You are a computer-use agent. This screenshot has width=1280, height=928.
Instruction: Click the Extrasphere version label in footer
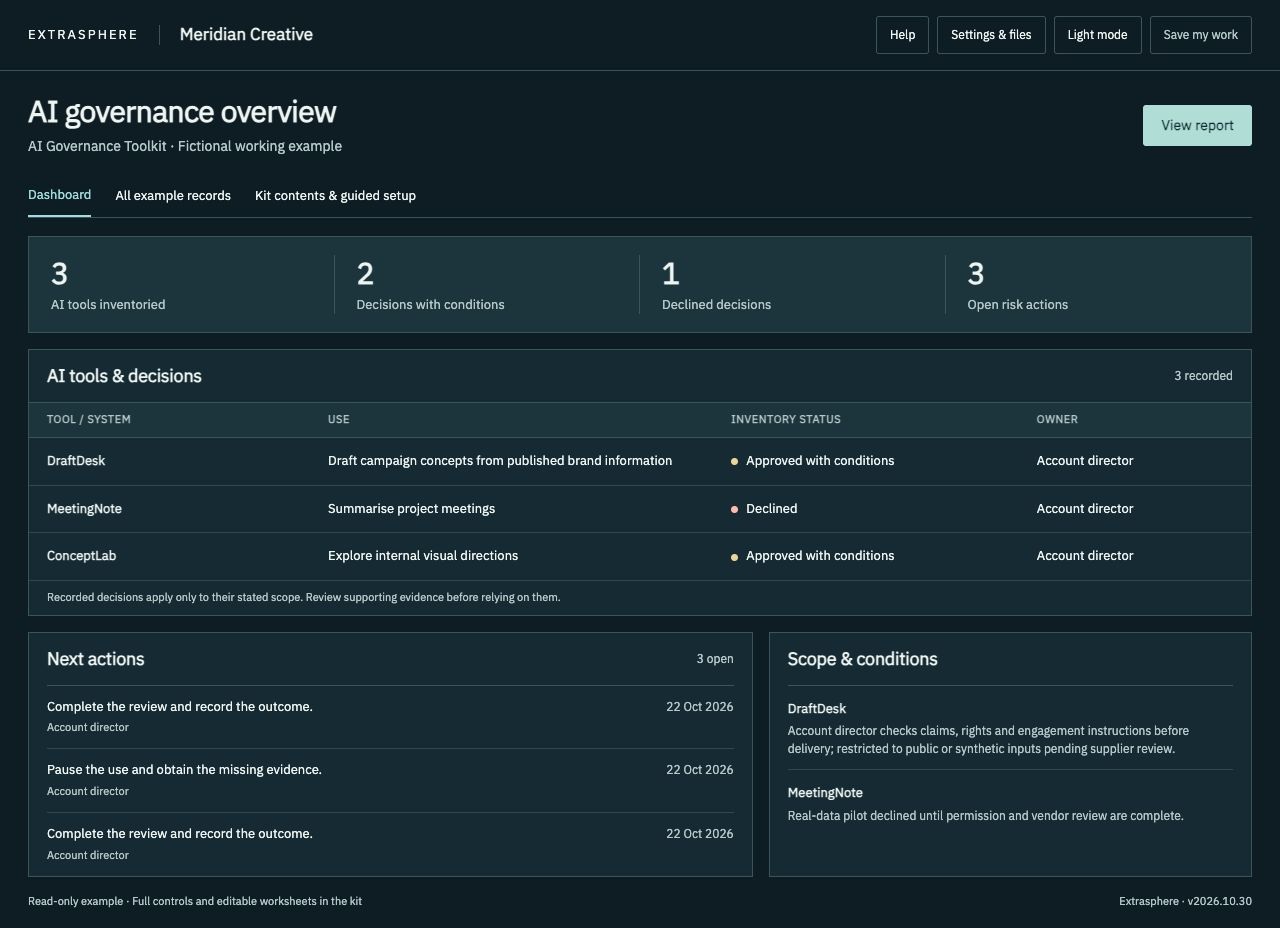coord(1185,902)
